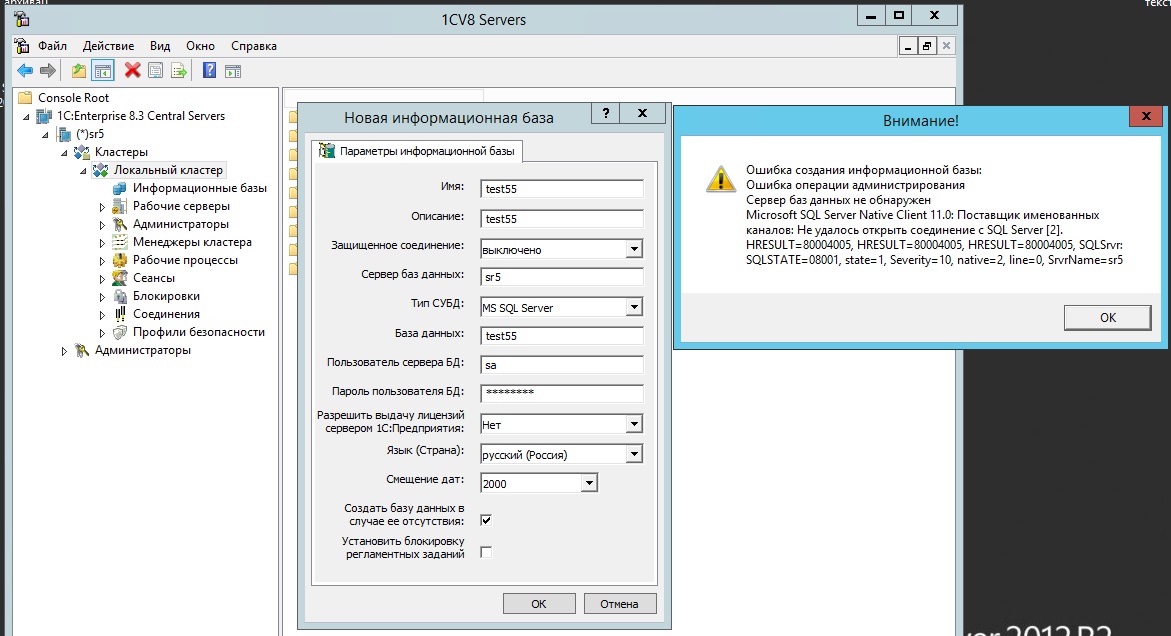Open the Справка menu
The image size is (1171, 636).
254,46
